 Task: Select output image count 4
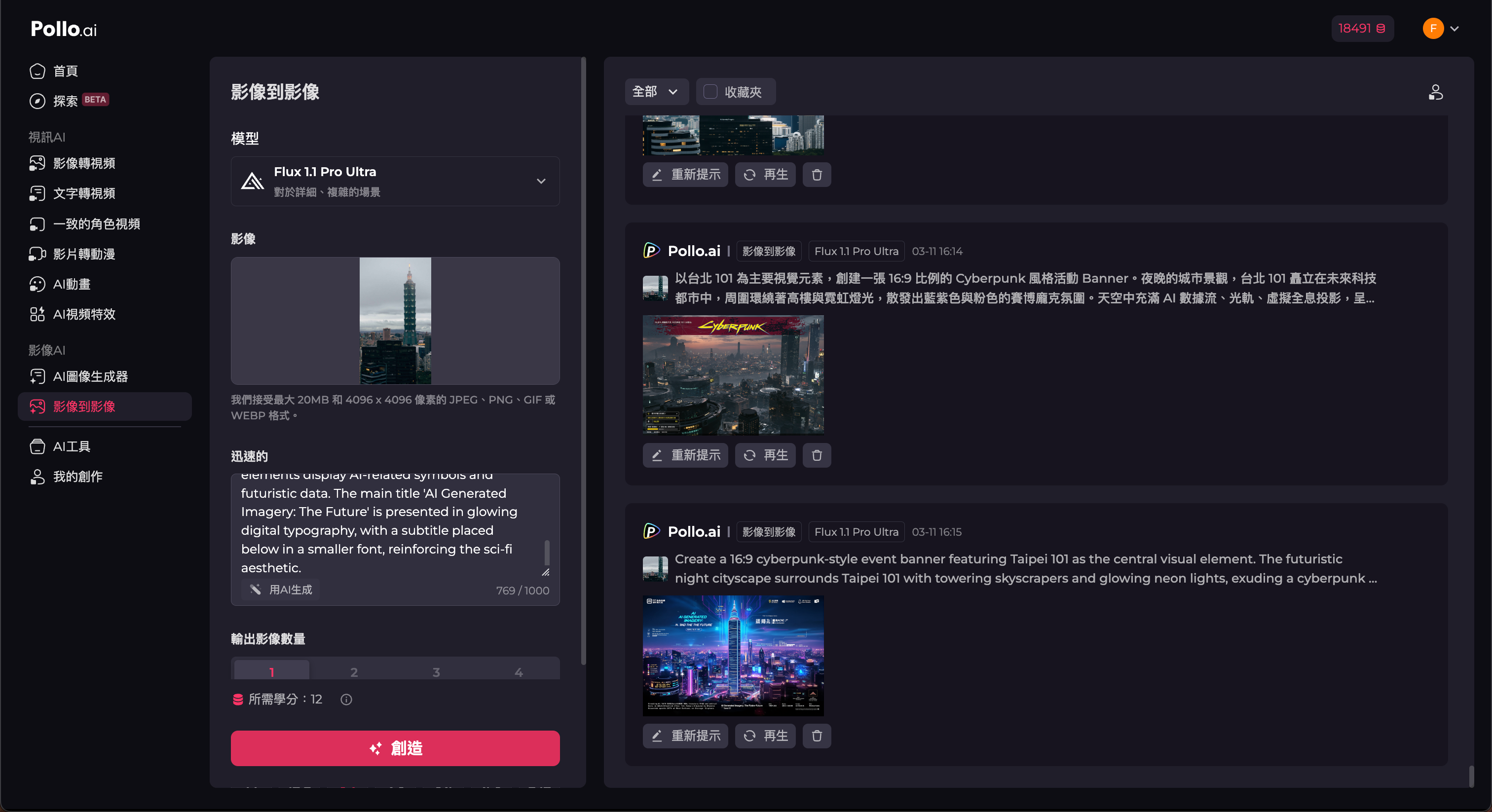click(x=519, y=671)
